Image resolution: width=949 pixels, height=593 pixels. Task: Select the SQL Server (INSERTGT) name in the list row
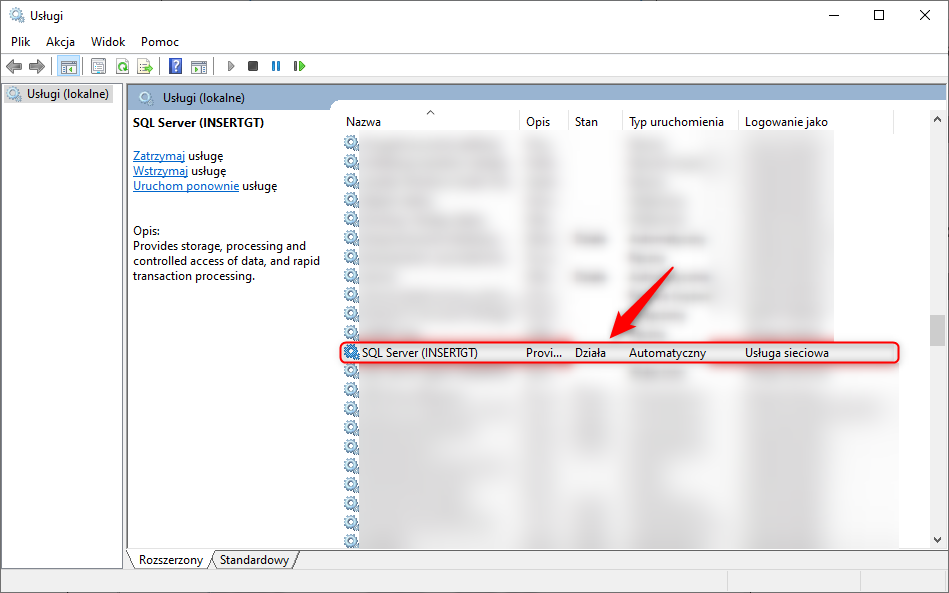[419, 353]
